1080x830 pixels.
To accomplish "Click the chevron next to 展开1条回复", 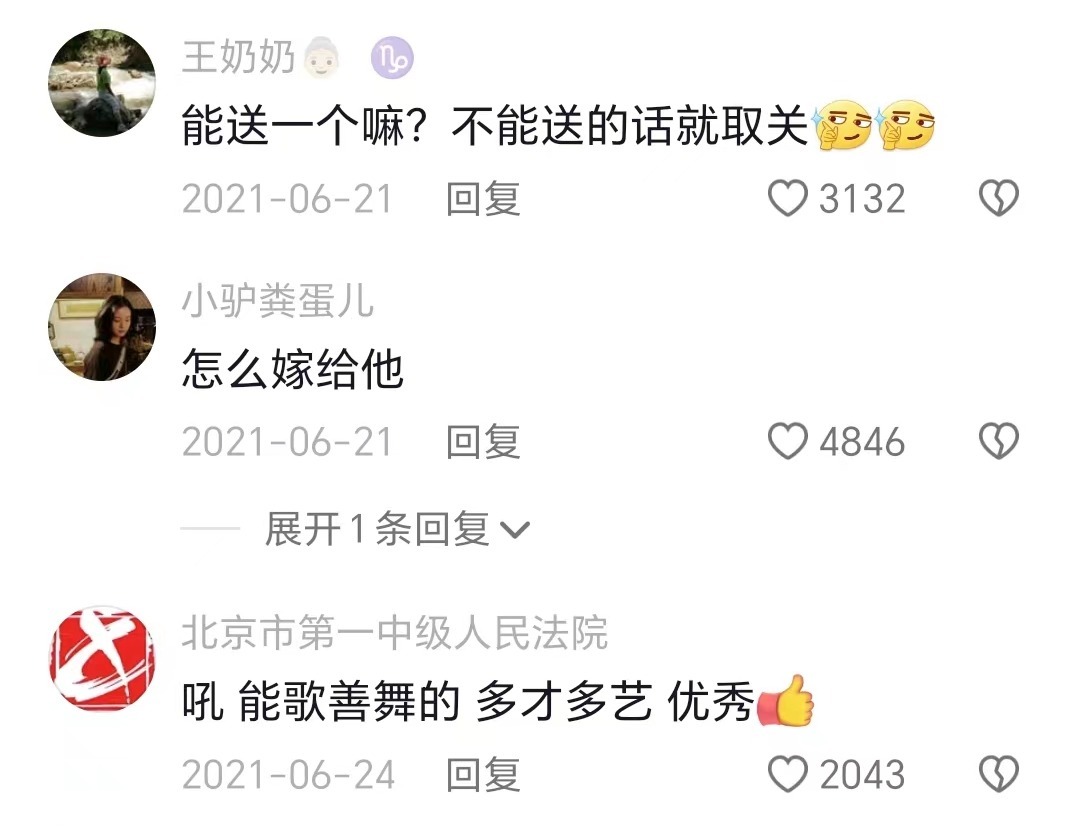I will (515, 530).
